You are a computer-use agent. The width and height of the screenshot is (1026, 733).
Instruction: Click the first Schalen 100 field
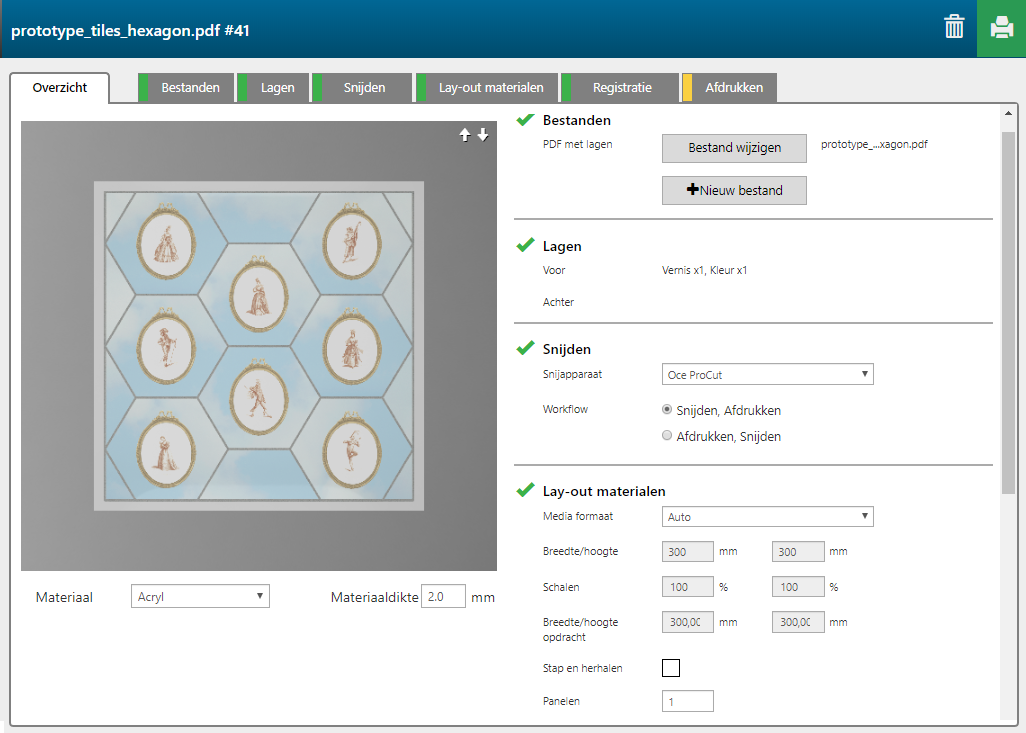tap(688, 586)
